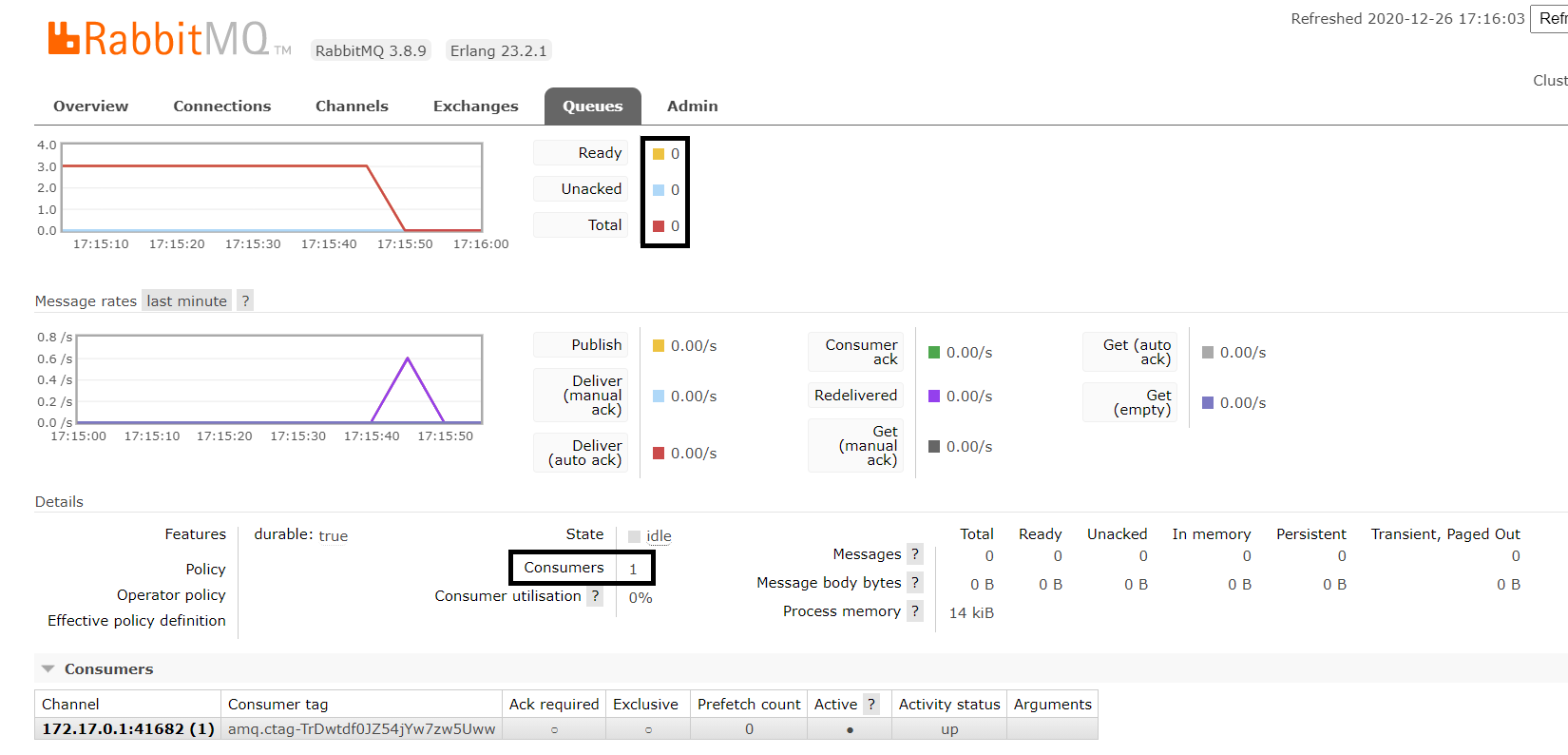Click the 'up' activity status cell

click(949, 728)
